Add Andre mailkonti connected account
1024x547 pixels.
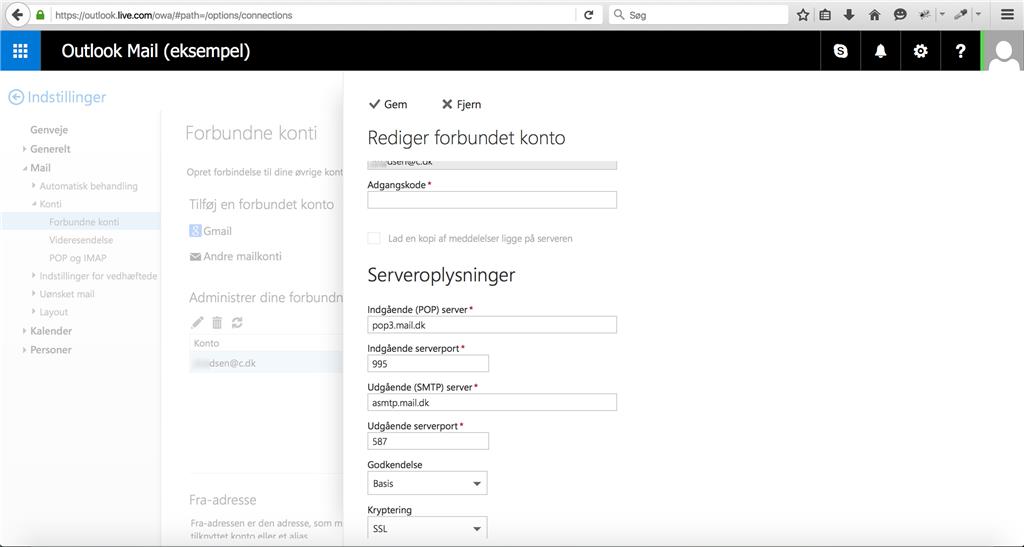coord(236,257)
